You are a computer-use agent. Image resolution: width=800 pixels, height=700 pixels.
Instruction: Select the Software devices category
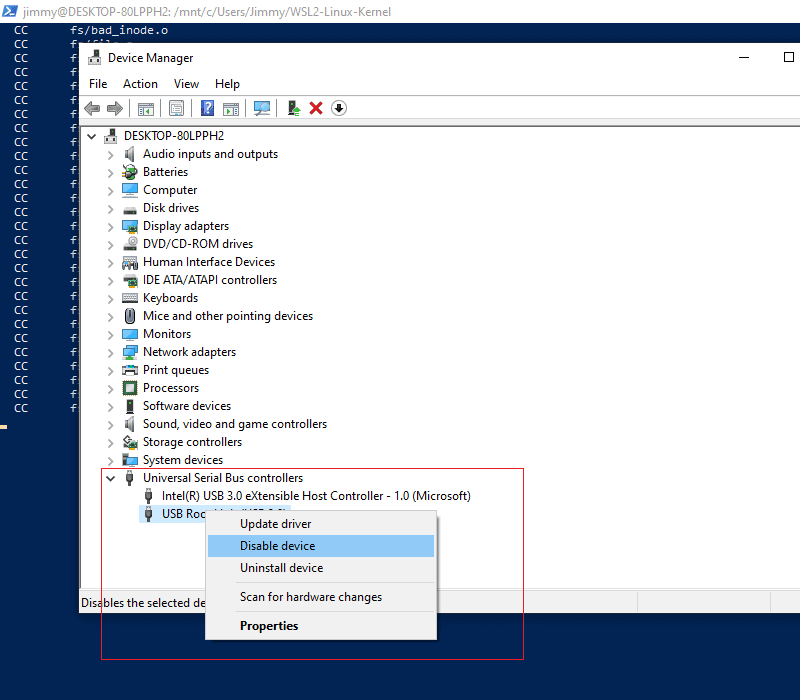coord(187,406)
